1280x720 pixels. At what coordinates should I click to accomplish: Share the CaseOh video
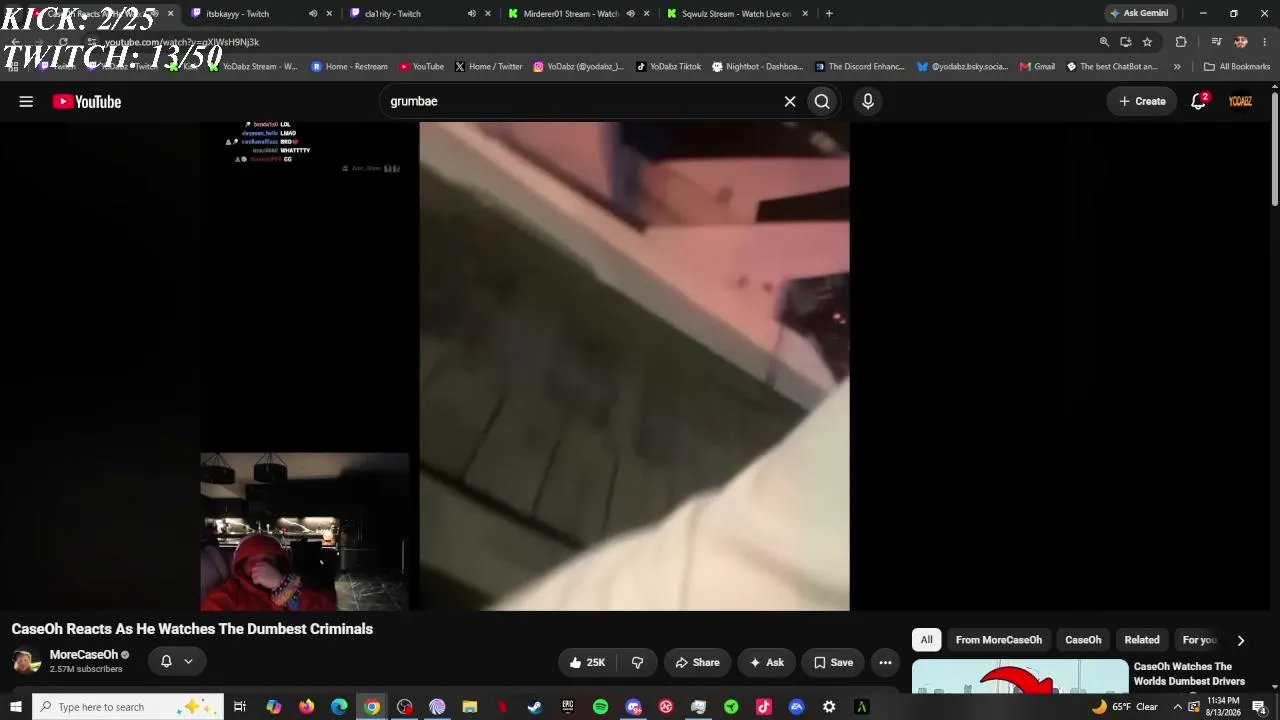click(x=697, y=662)
